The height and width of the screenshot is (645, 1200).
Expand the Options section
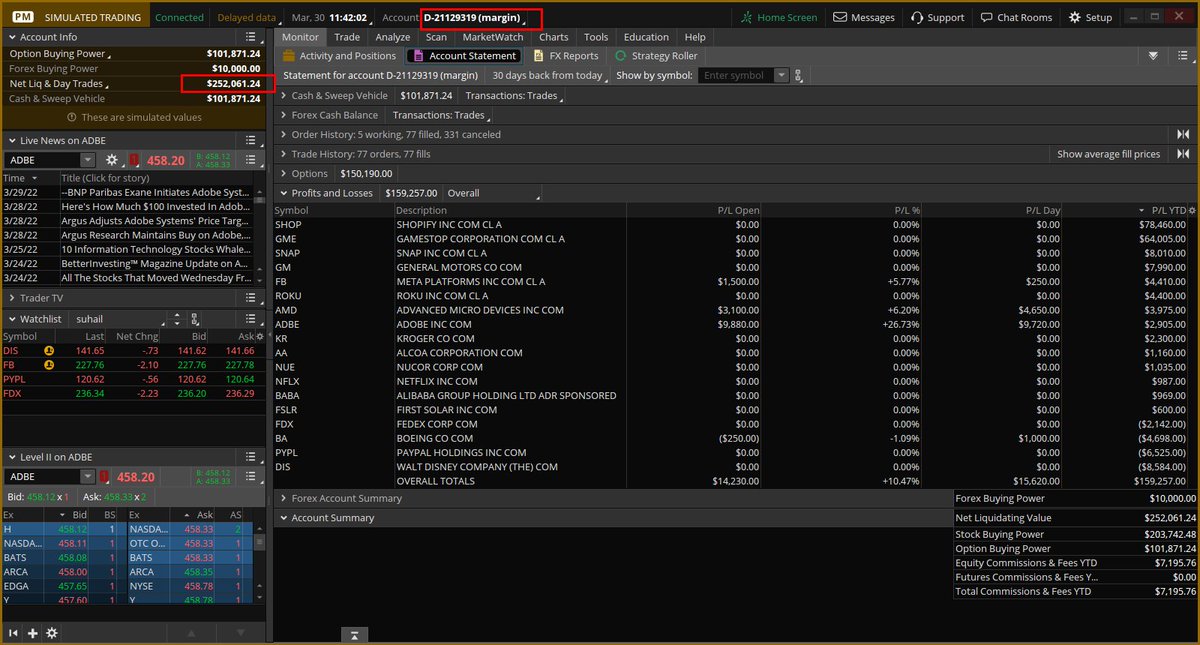point(284,173)
